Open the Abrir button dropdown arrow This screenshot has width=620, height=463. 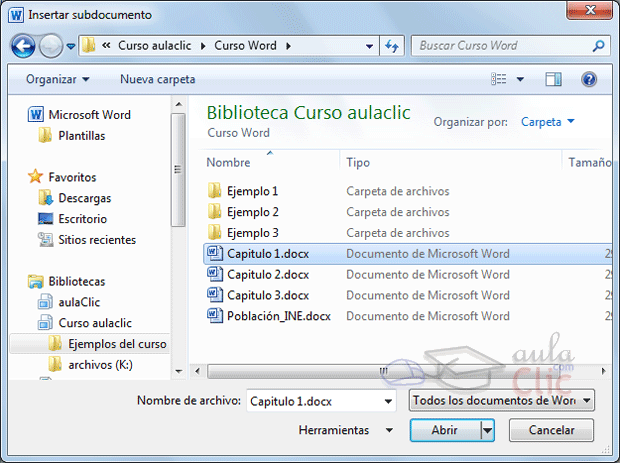click(488, 430)
